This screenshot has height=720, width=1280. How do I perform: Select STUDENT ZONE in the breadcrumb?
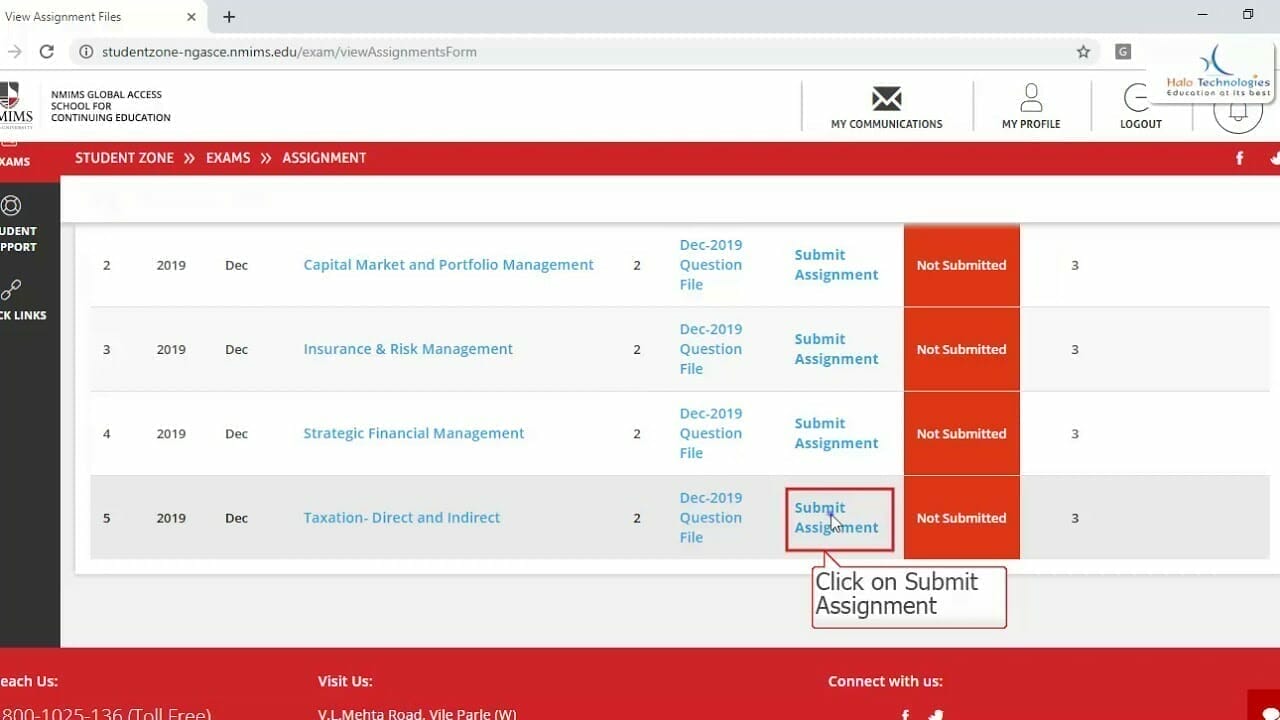tap(124, 157)
